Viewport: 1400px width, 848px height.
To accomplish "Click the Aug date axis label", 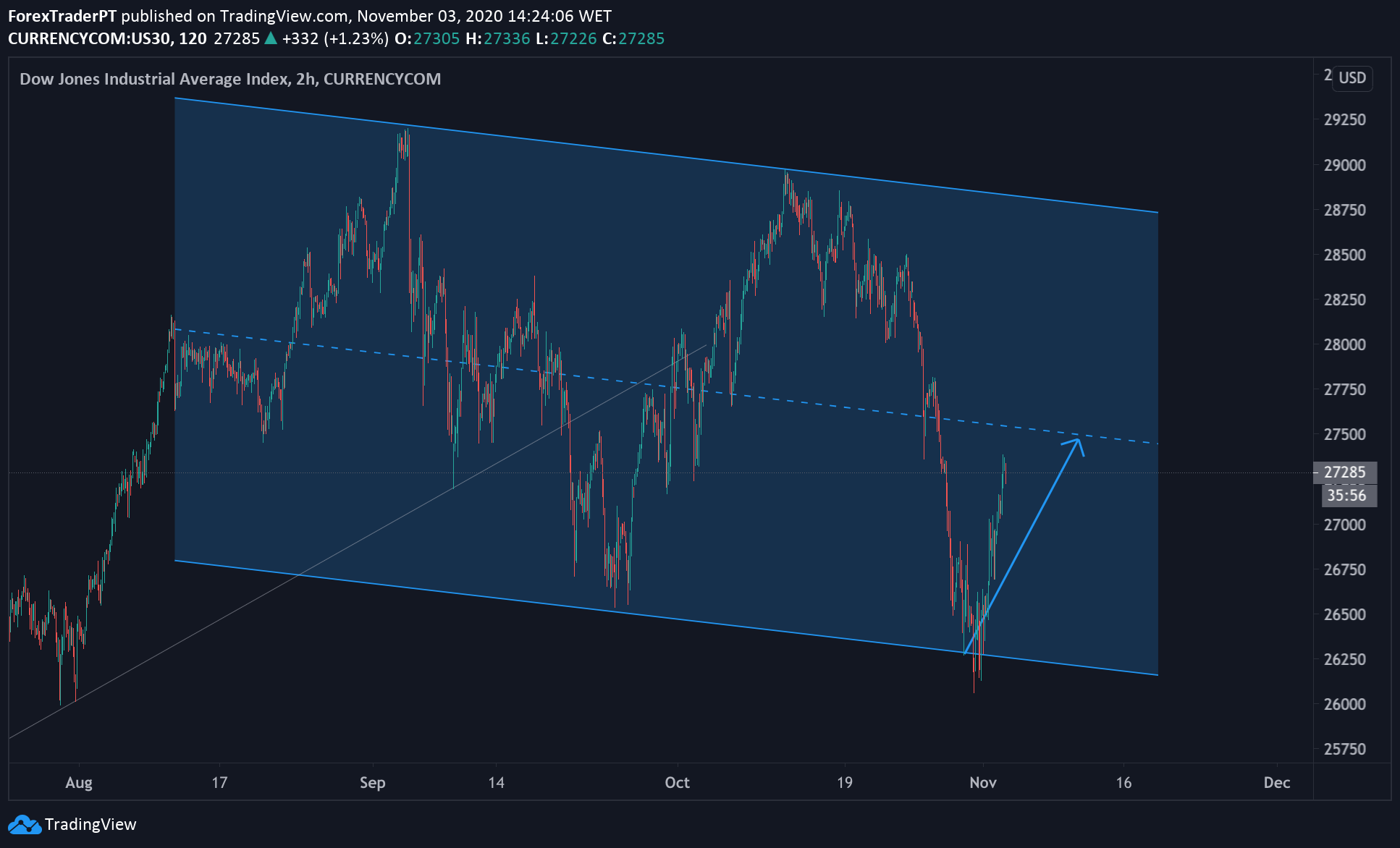I will [x=79, y=783].
